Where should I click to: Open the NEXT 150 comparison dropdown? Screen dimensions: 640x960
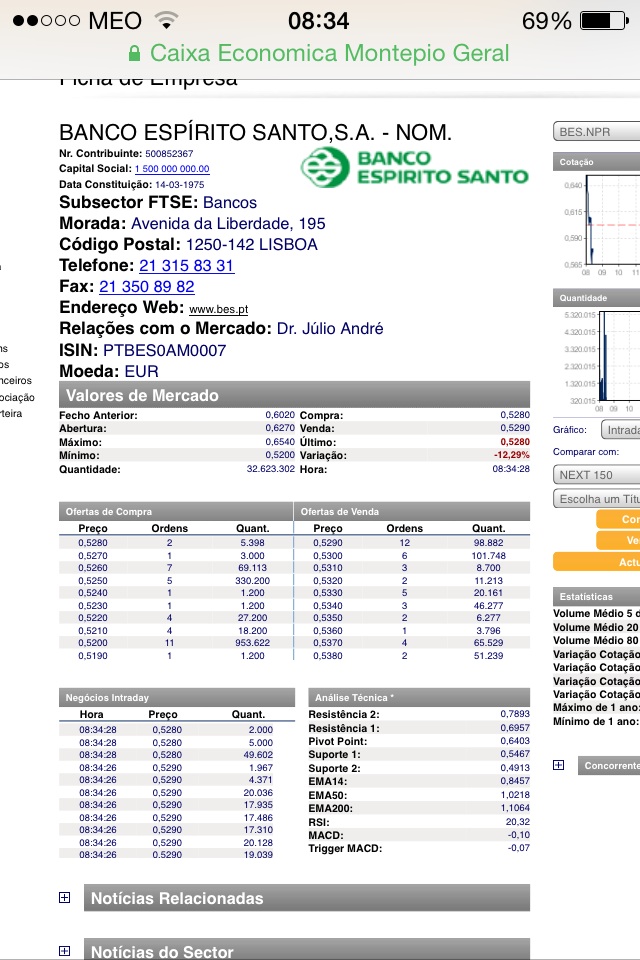pos(596,475)
